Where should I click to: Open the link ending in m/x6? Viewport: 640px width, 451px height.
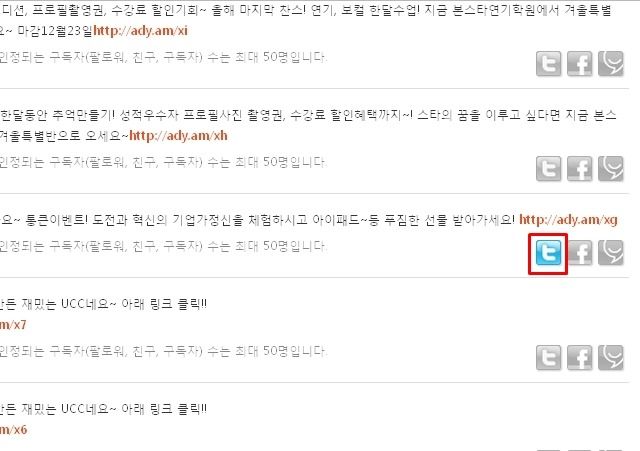[13, 429]
